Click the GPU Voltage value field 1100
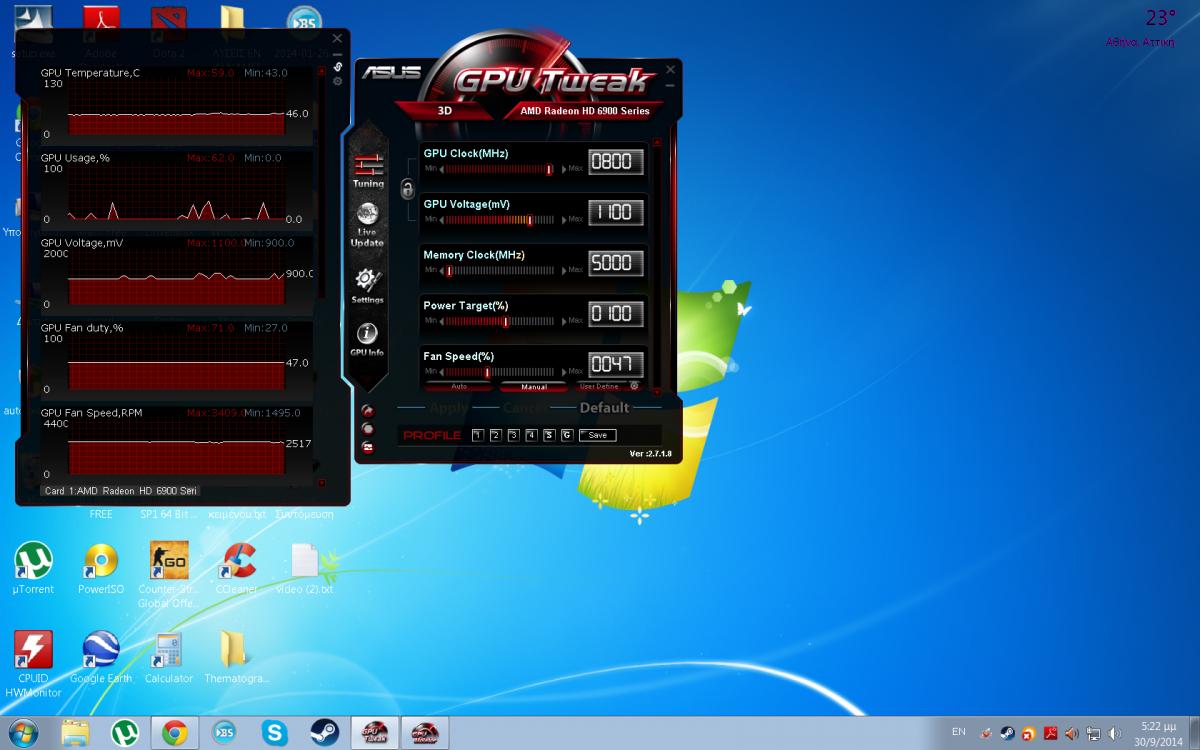 (x=615, y=212)
